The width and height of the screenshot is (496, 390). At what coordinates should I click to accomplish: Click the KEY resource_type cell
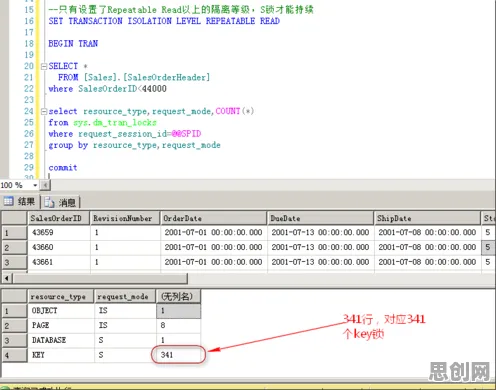click(61, 355)
